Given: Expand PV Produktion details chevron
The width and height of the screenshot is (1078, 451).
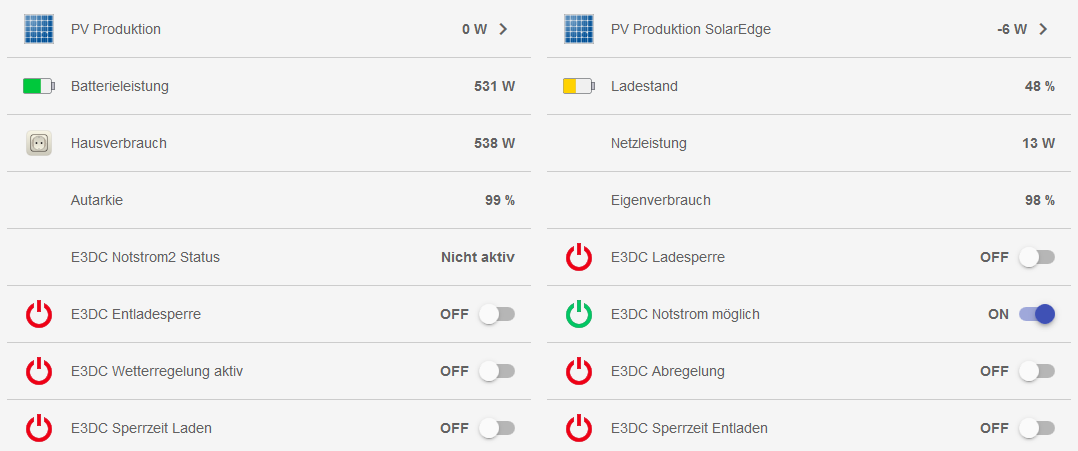Looking at the screenshot, I should [x=503, y=29].
